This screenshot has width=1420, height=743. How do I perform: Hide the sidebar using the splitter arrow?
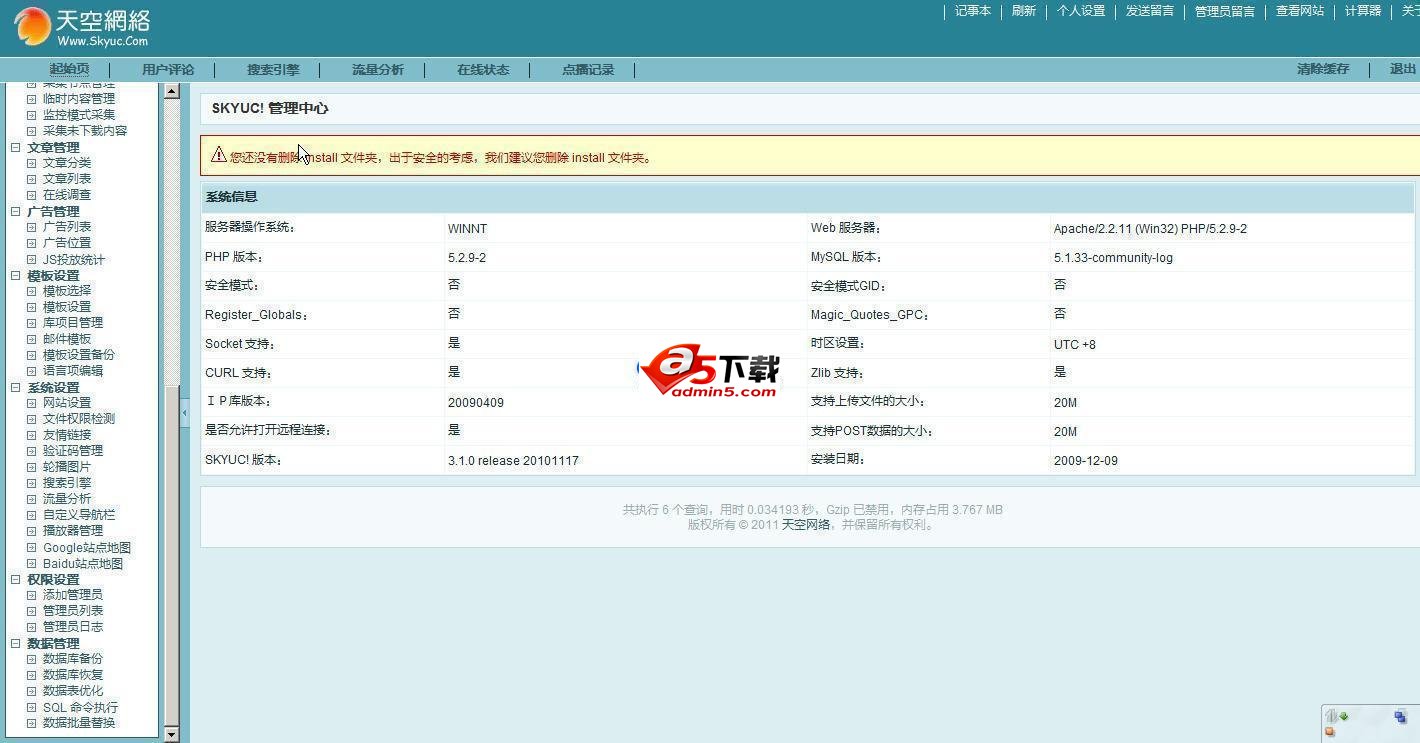[184, 412]
